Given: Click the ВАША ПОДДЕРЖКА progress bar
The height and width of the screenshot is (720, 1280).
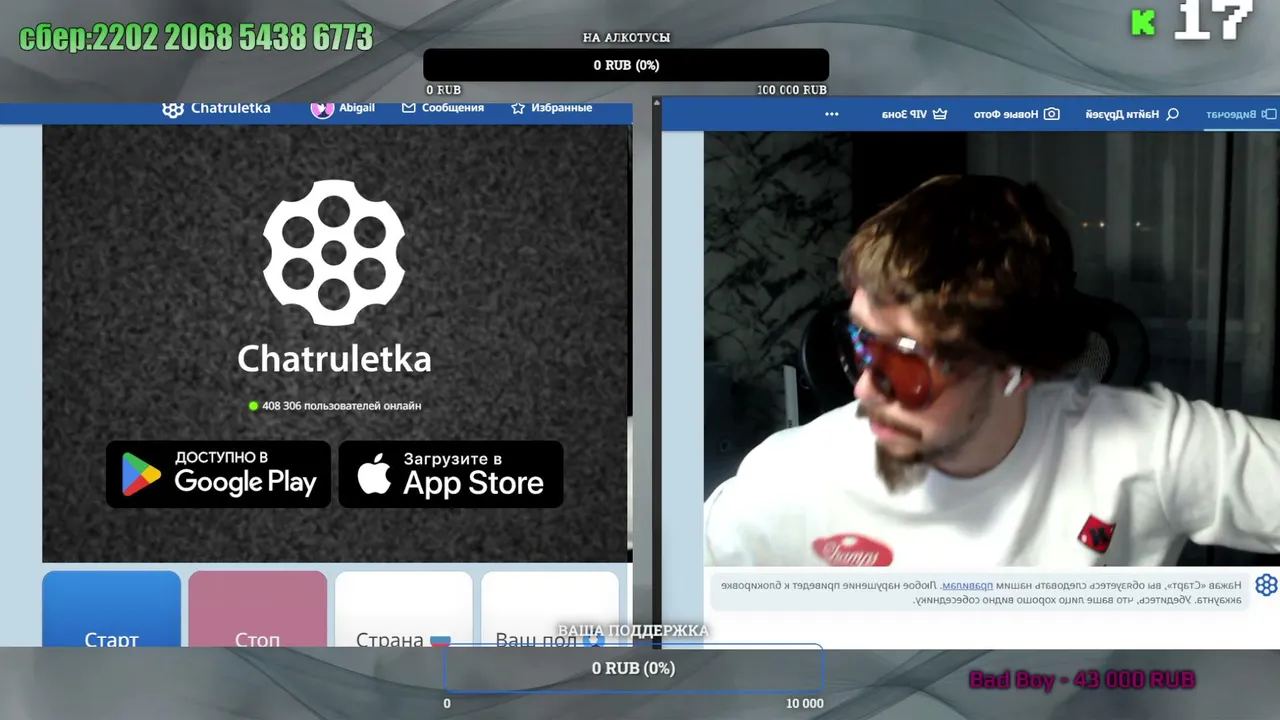Looking at the screenshot, I should tap(633, 668).
